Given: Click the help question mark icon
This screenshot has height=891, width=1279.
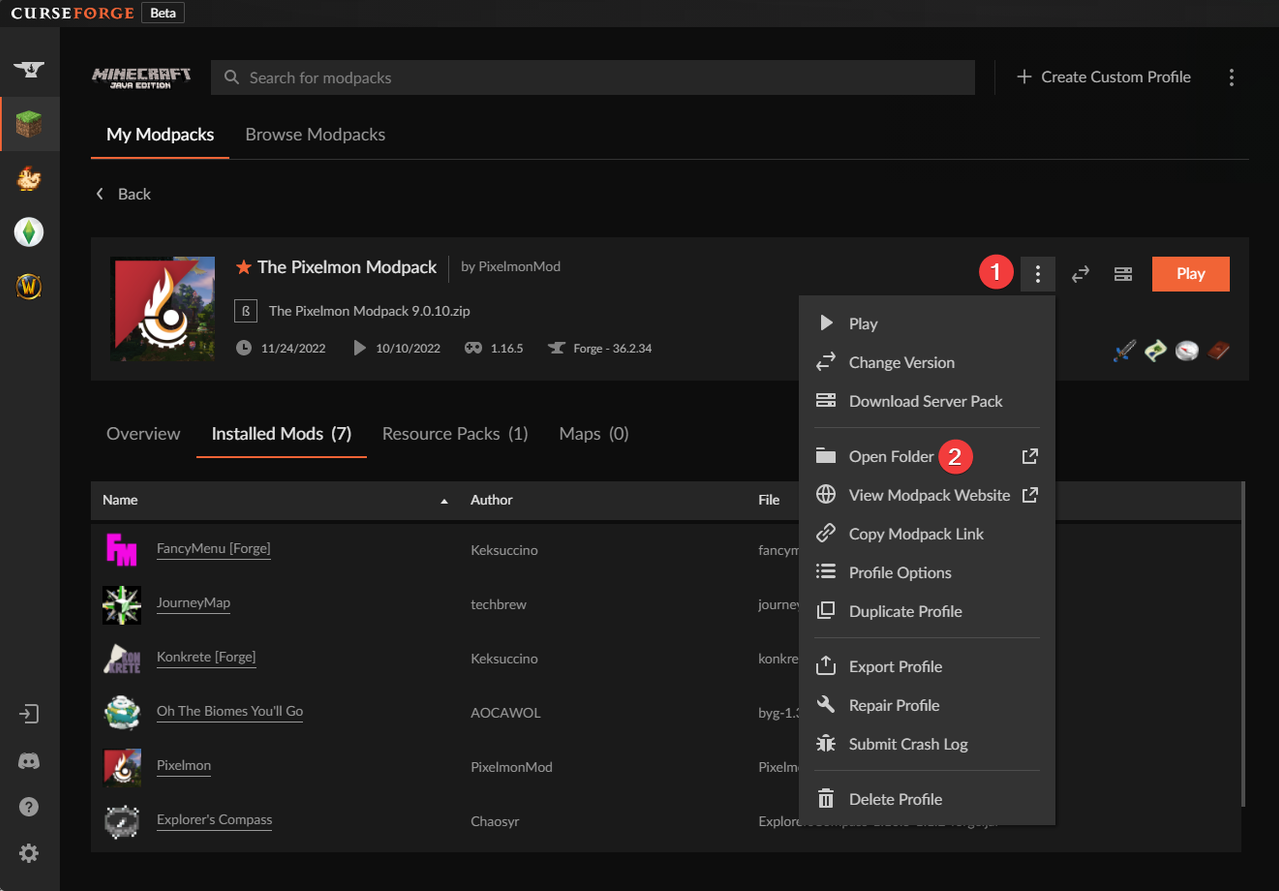Looking at the screenshot, I should 29,807.
